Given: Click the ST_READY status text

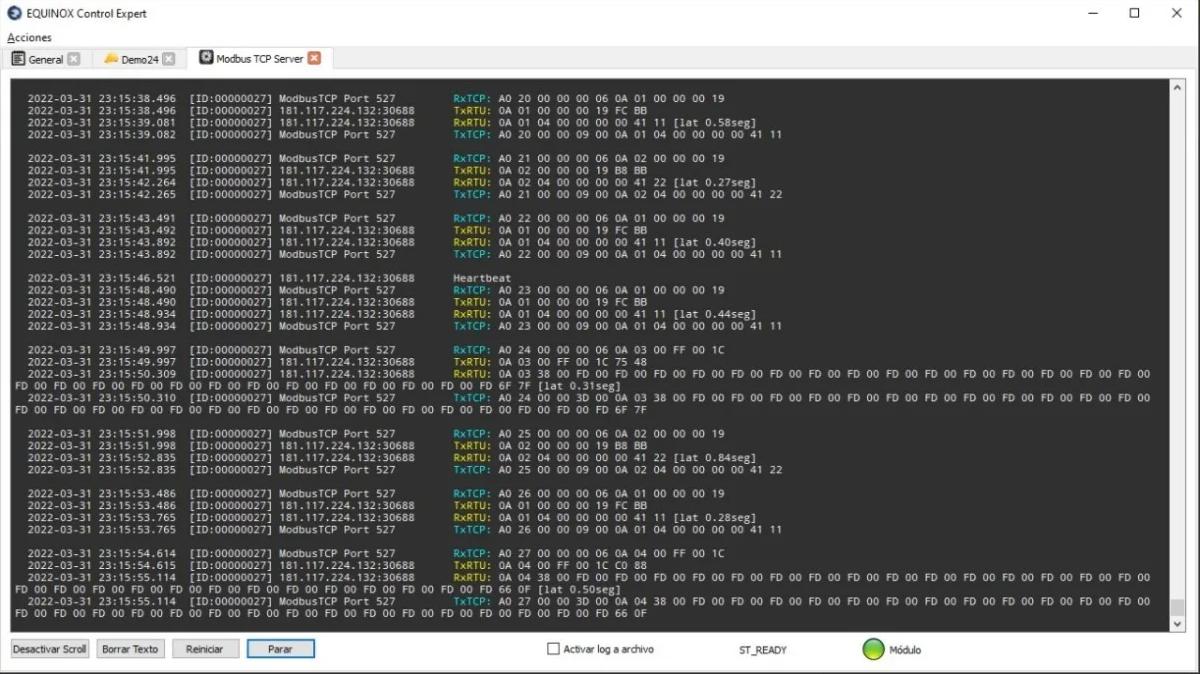Looking at the screenshot, I should (763, 650).
